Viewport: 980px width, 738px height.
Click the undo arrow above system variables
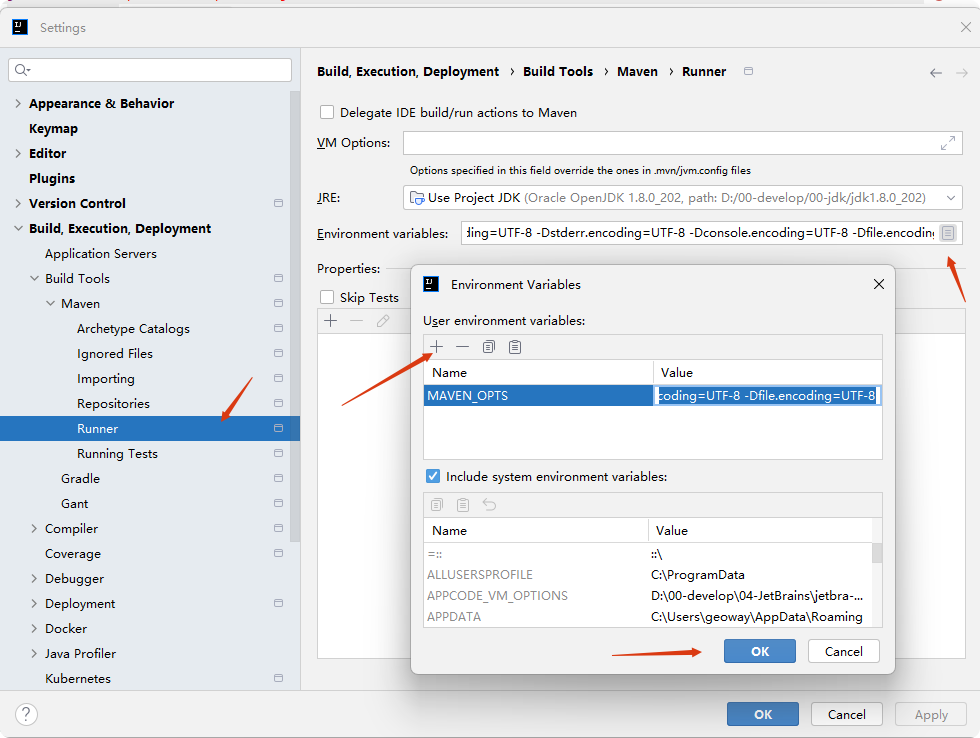coord(489,504)
